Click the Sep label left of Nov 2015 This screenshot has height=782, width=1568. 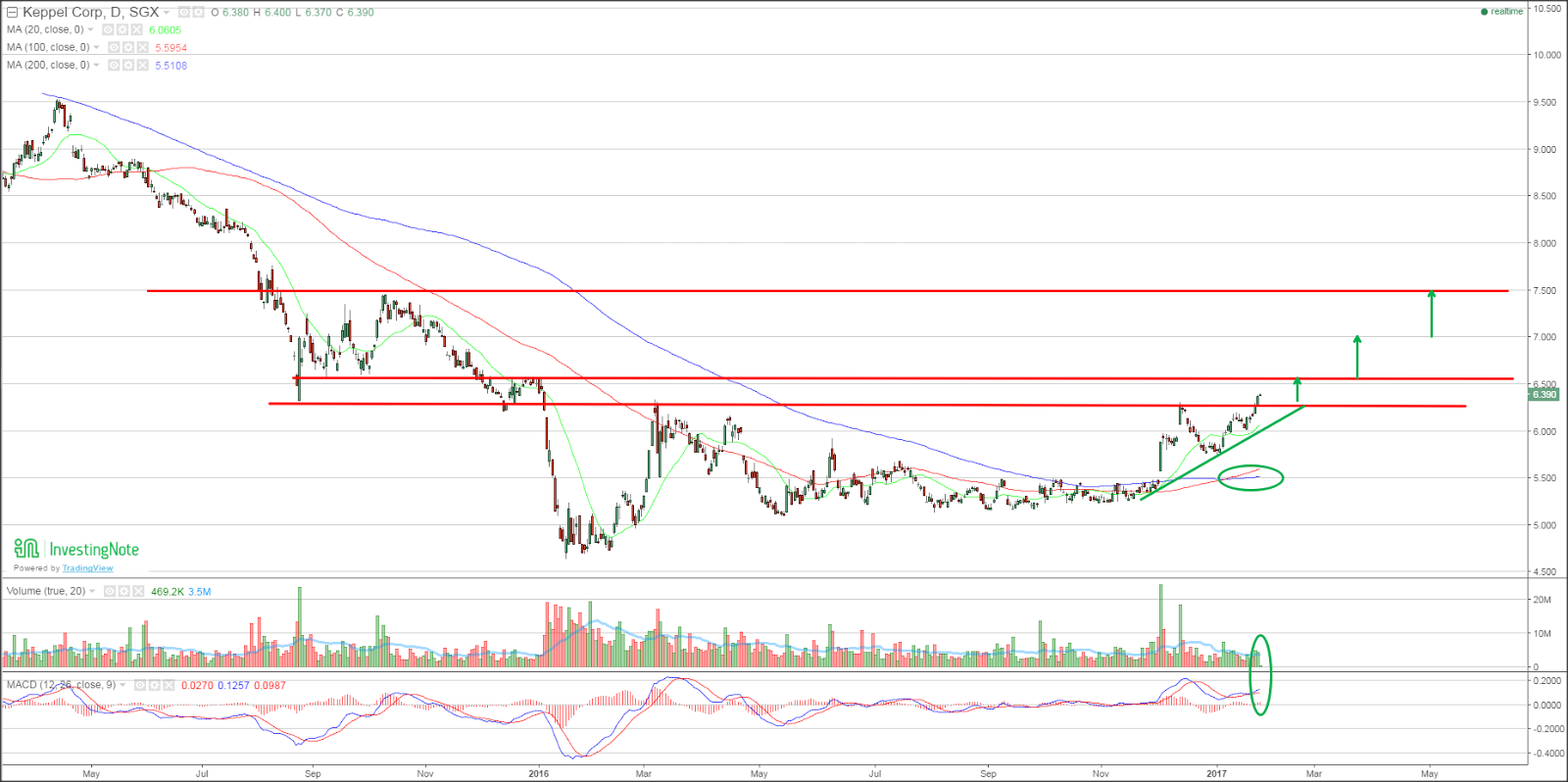313,773
